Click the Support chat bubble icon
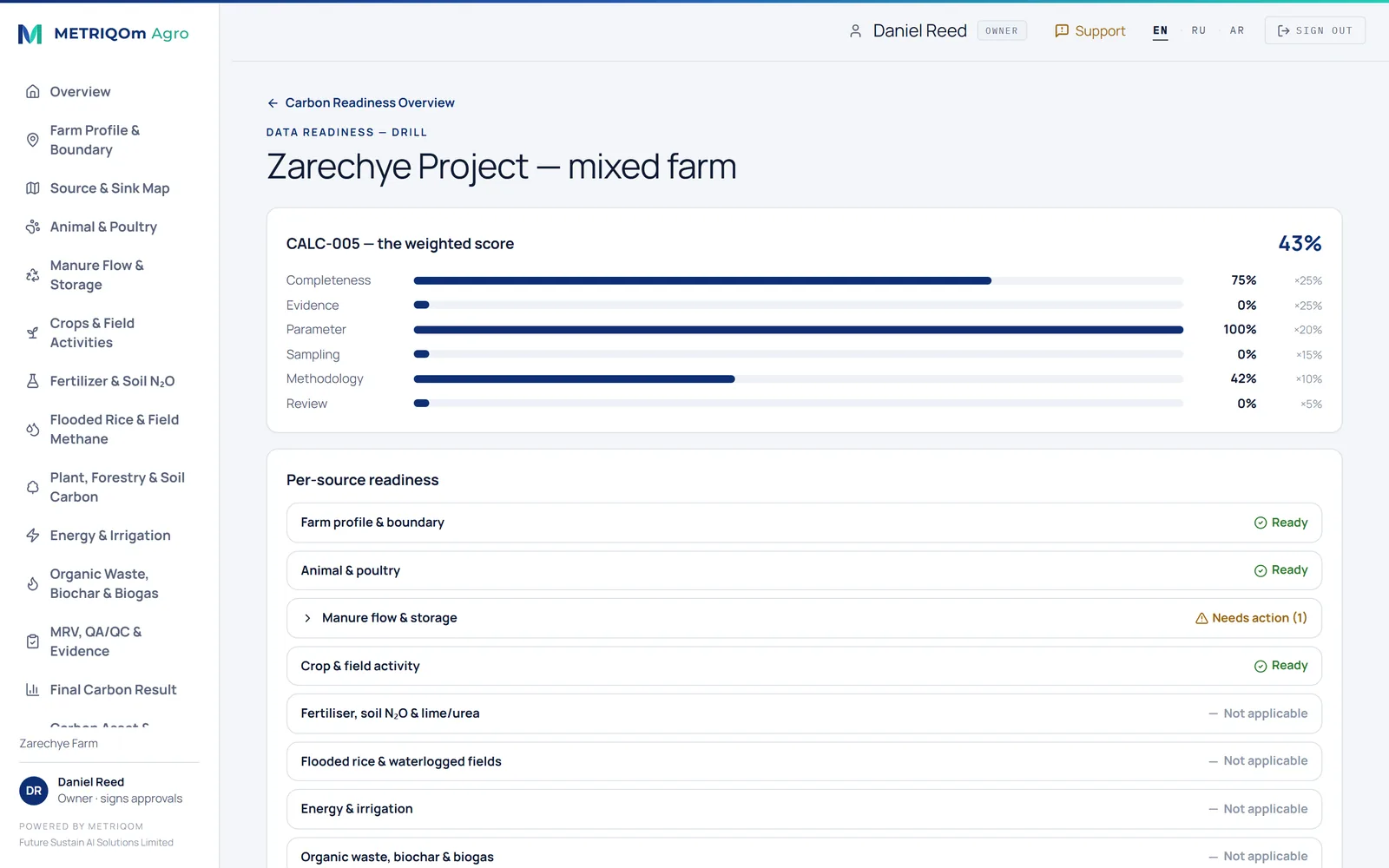 tap(1062, 31)
